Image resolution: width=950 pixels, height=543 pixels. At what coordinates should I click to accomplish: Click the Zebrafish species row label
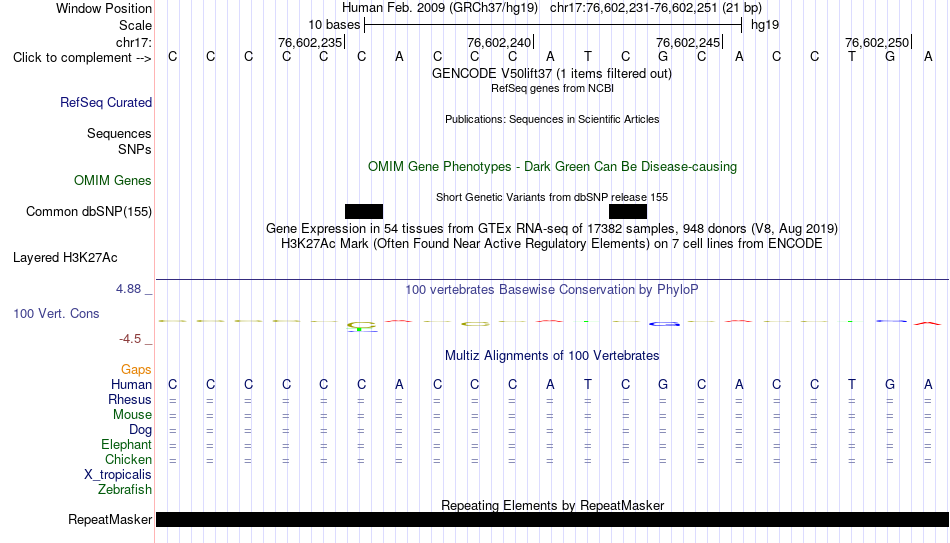(x=125, y=490)
